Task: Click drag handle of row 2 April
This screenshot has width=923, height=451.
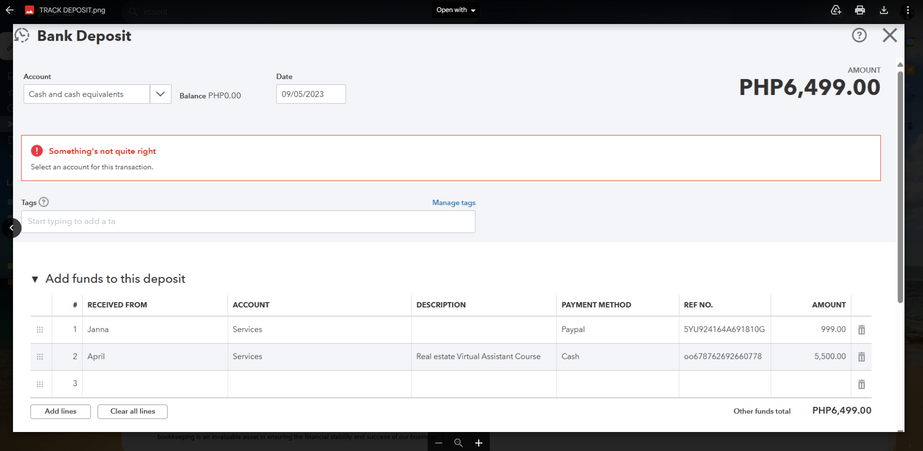Action: click(x=40, y=357)
